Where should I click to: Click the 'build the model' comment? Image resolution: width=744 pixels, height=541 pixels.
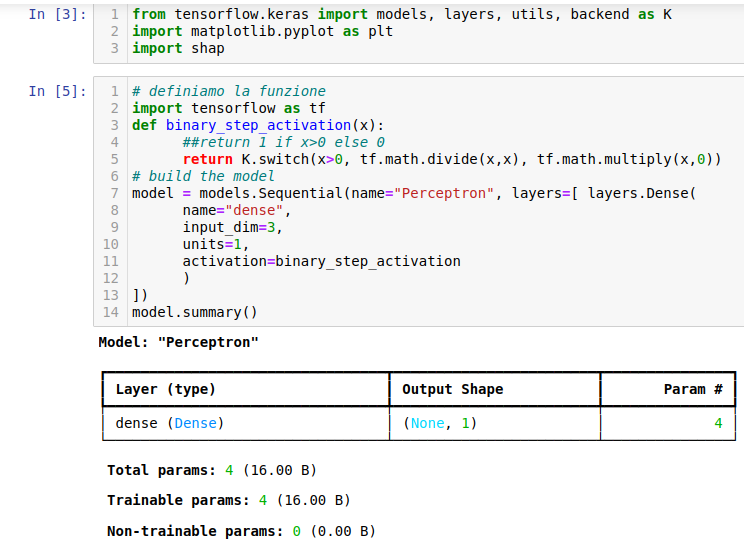(x=203, y=177)
